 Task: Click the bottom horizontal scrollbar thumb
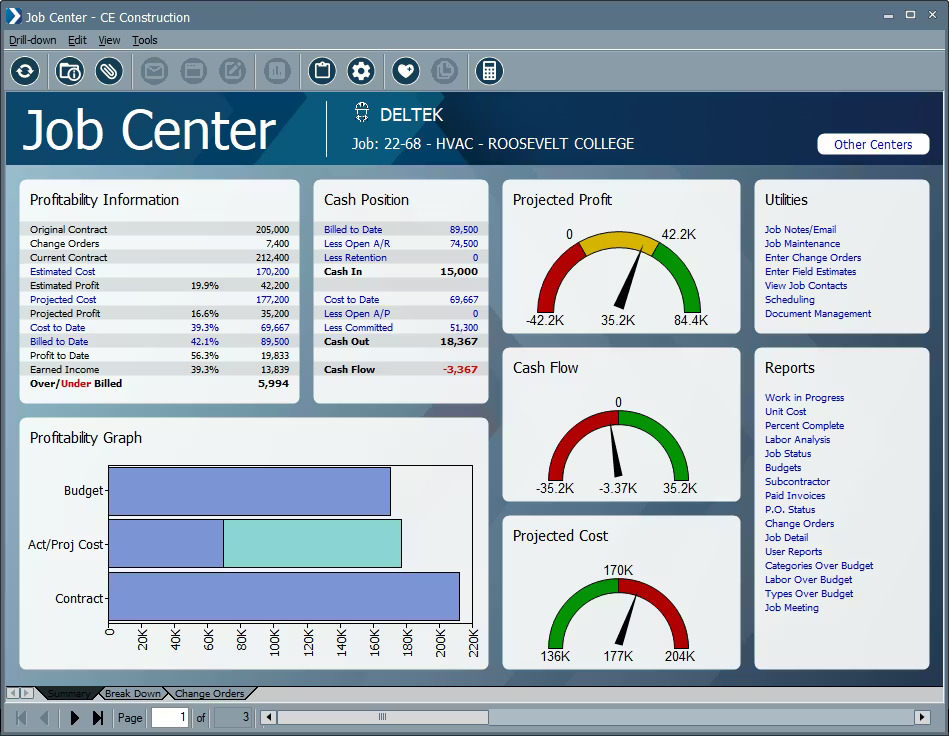pyautogui.click(x=385, y=717)
